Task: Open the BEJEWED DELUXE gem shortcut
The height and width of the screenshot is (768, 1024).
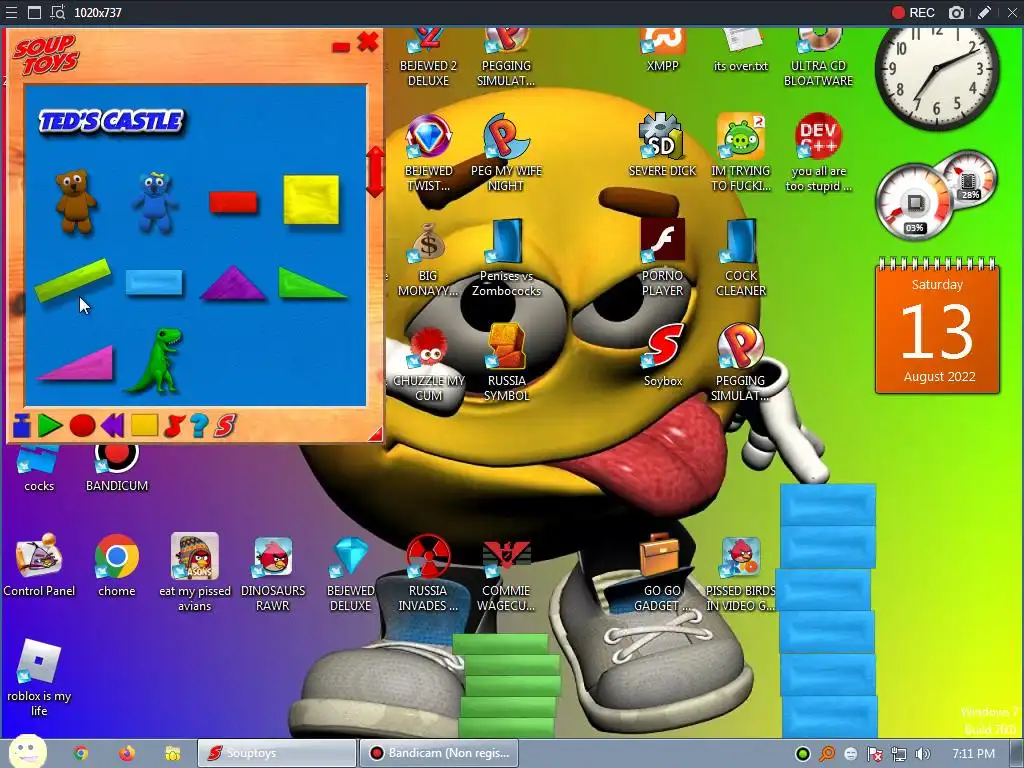Action: (x=351, y=573)
